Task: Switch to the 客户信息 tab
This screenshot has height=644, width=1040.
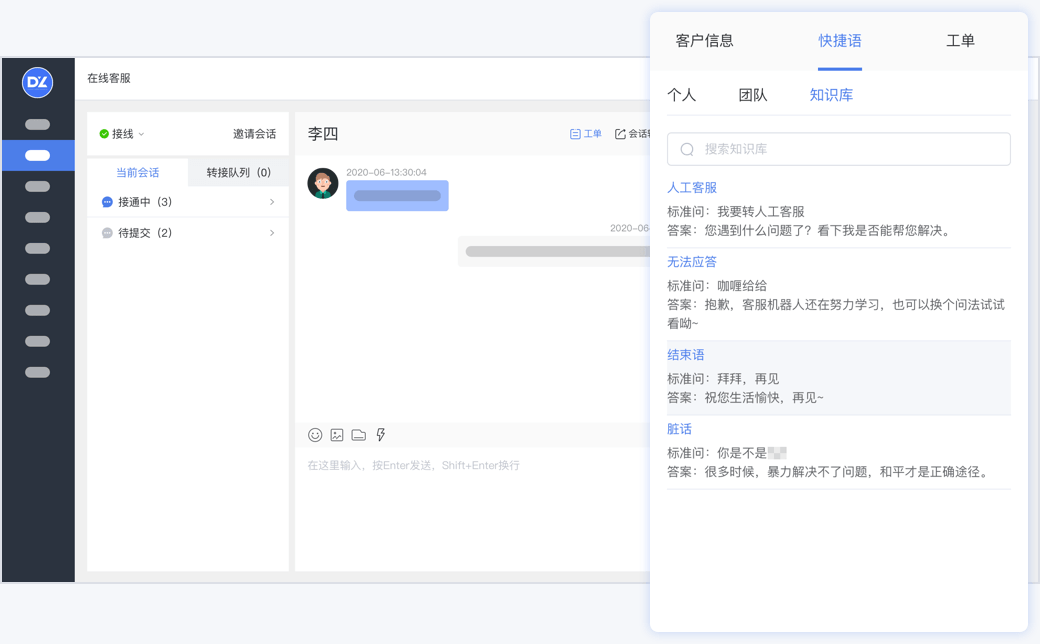Action: [x=705, y=41]
